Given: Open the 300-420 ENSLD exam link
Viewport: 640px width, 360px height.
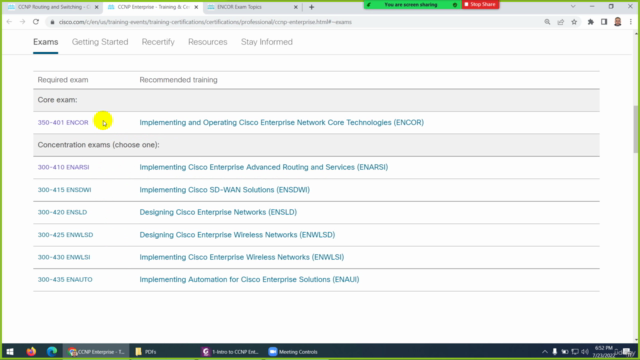Looking at the screenshot, I should (62, 212).
